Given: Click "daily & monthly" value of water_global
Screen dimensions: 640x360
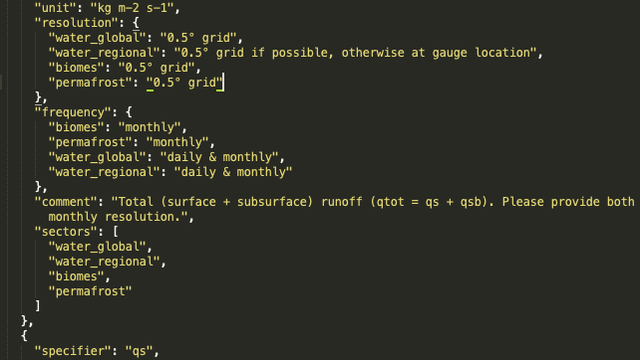Looking at the screenshot, I should tap(219, 157).
